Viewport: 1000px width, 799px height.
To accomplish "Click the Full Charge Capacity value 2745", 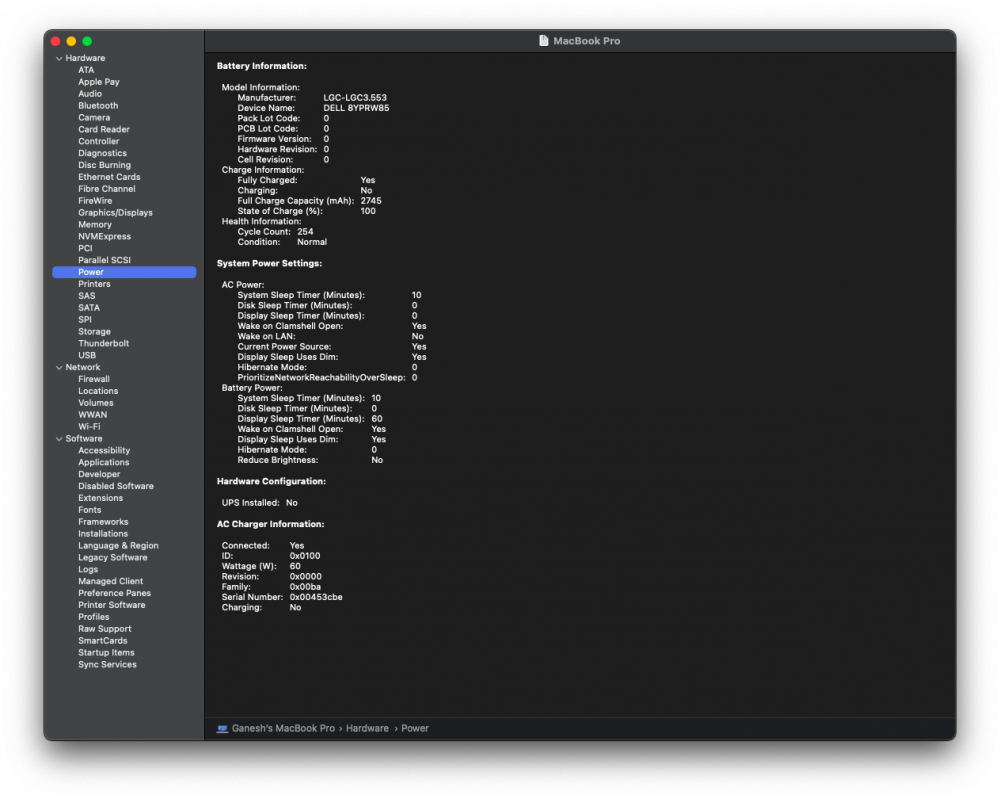I will 371,201.
